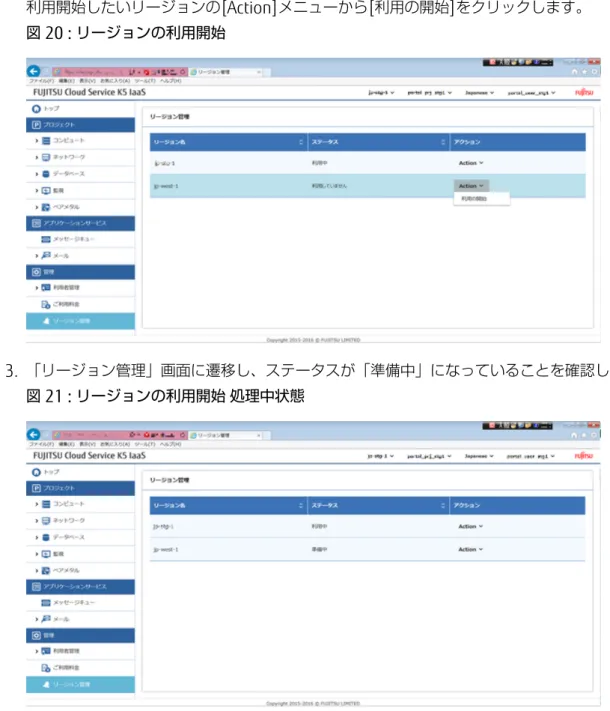Click browser back arrow in Figure 21 screenshot
The height and width of the screenshot is (711, 610).
[x=33, y=434]
